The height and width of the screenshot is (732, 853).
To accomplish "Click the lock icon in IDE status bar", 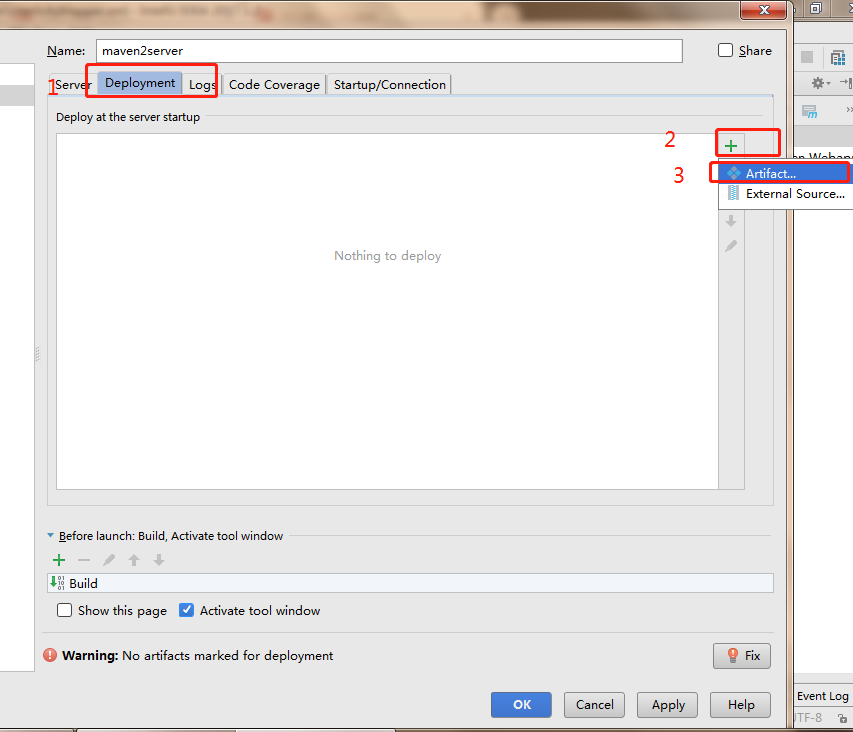I will tap(842, 718).
